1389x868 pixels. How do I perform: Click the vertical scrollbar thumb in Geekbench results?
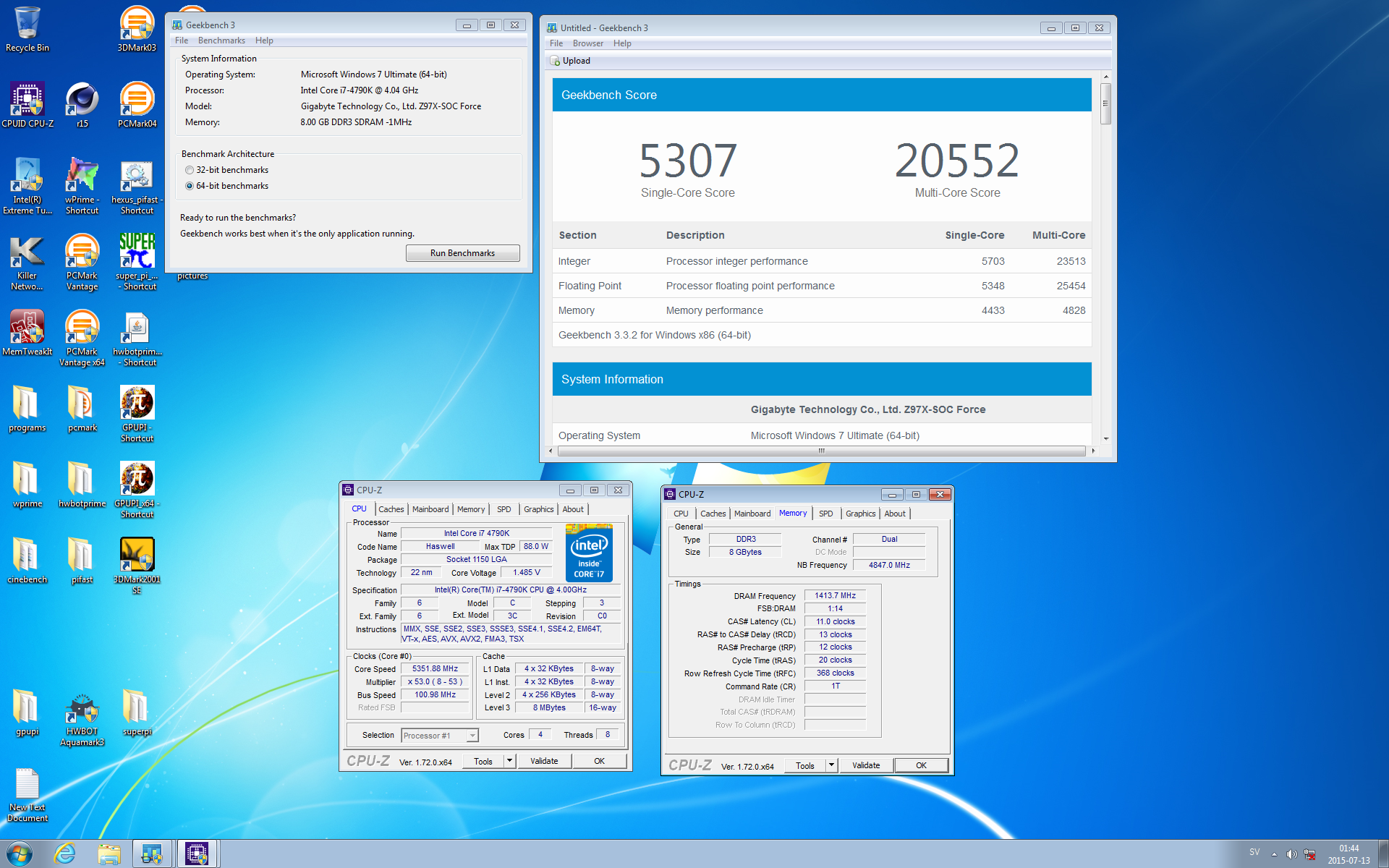click(1105, 103)
